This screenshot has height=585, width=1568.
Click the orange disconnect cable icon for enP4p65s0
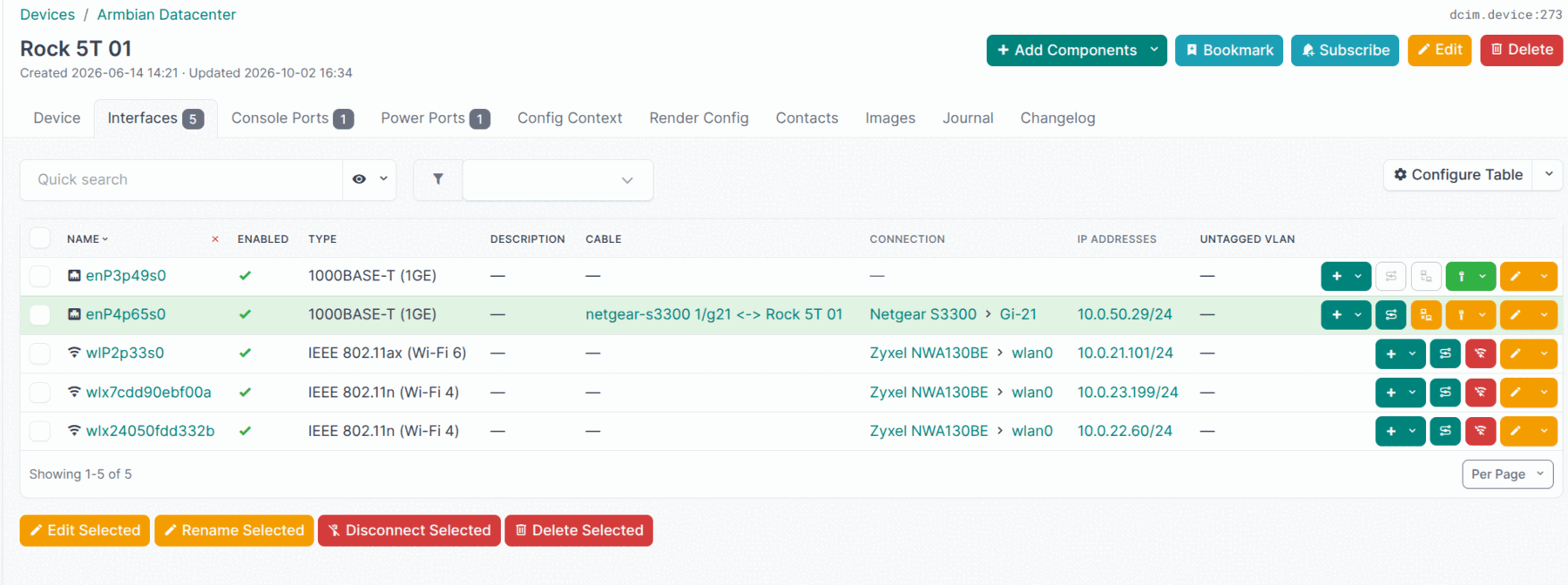click(x=1426, y=314)
